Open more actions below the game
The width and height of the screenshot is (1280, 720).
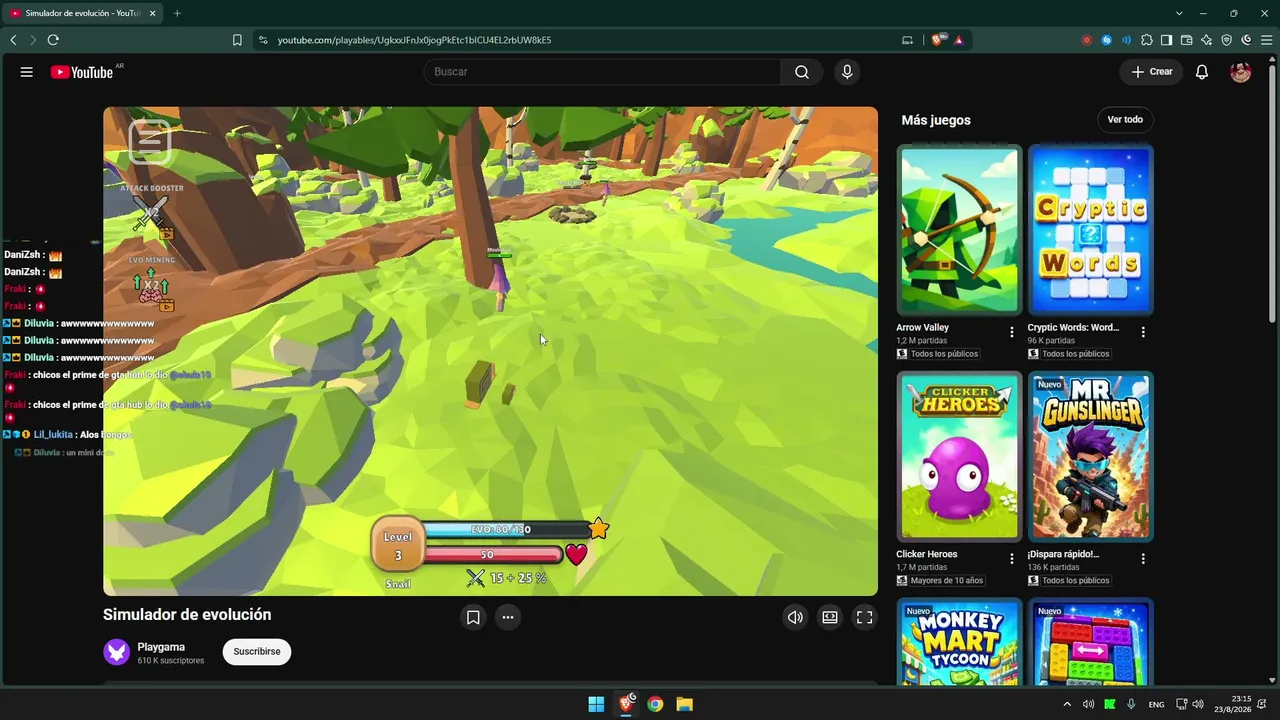[x=508, y=617]
